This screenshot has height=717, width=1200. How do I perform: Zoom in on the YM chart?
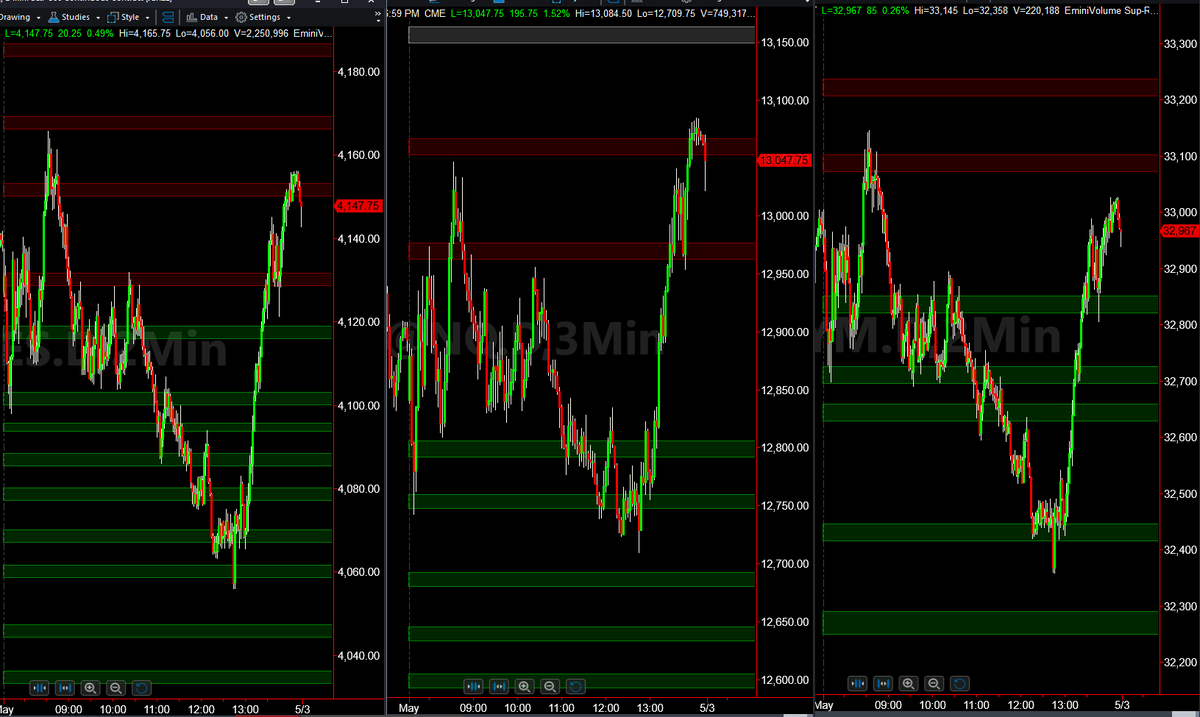tap(908, 683)
